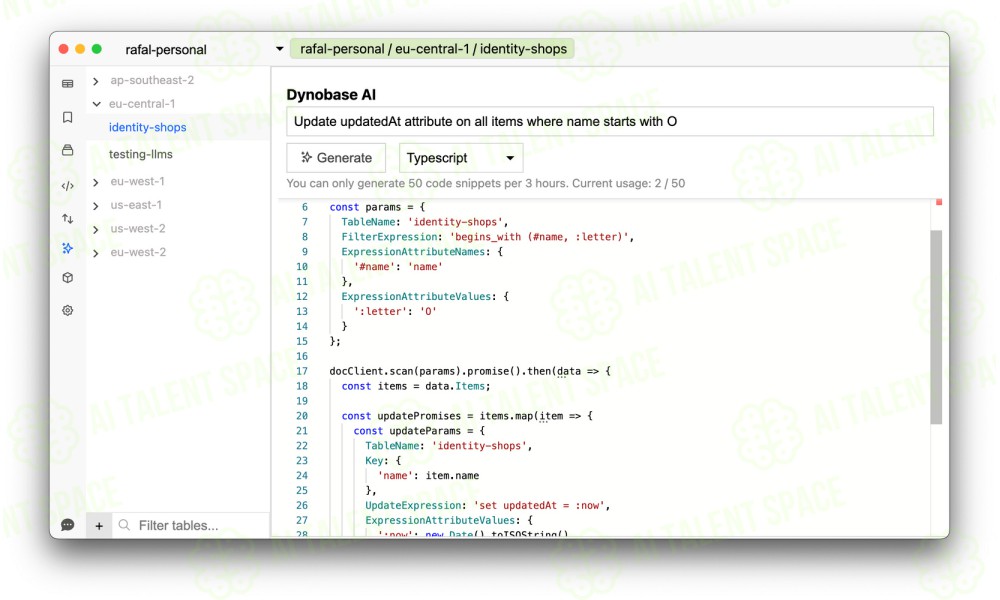Screen dimensions: 1000x600
Task: Expand the us-west-2 region
Action: (96, 230)
